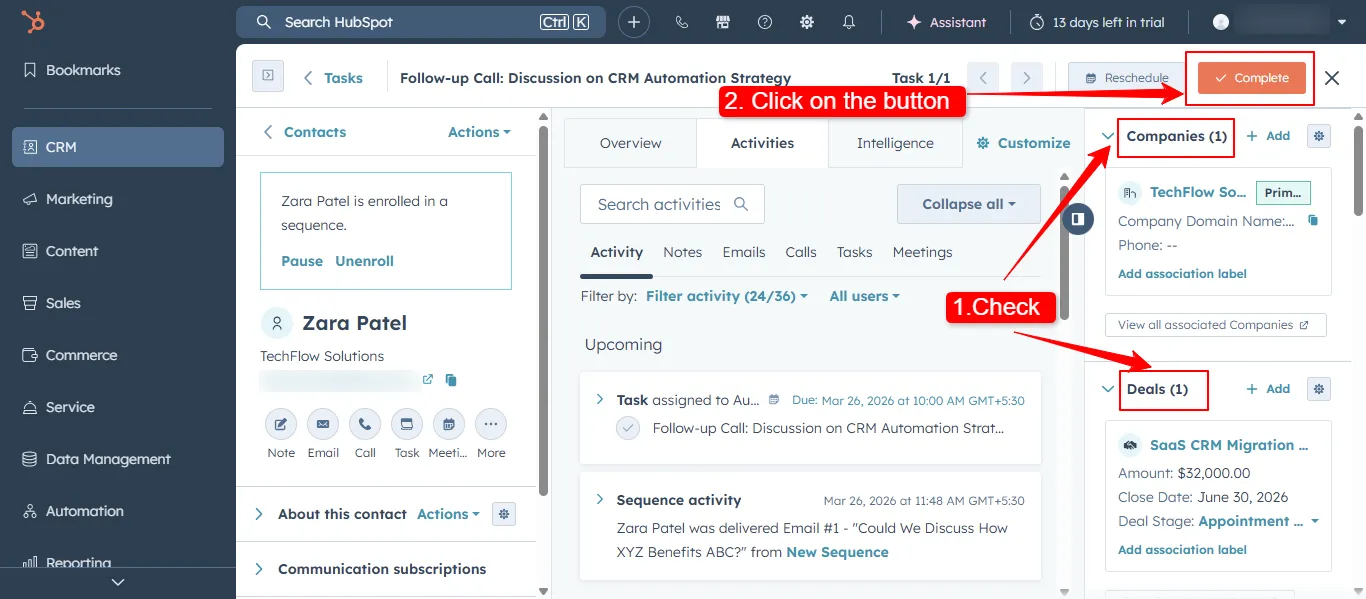The image size is (1366, 599).
Task: Select the Emails activity tab
Action: pyautogui.click(x=744, y=252)
